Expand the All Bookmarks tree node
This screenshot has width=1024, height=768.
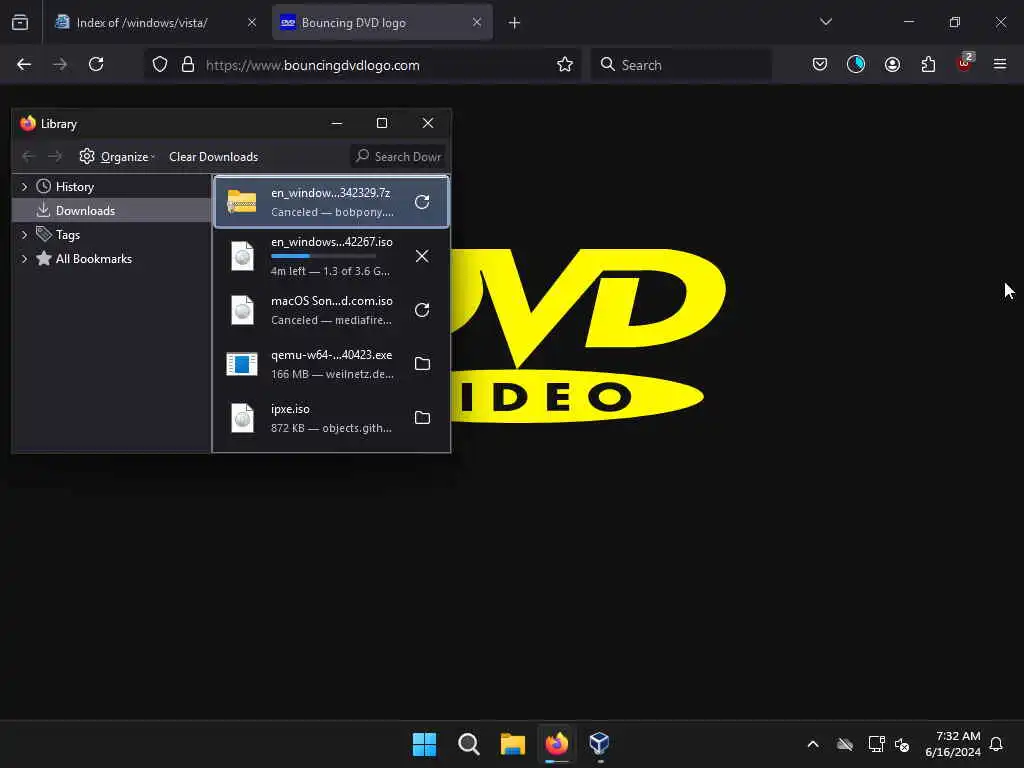(x=24, y=259)
